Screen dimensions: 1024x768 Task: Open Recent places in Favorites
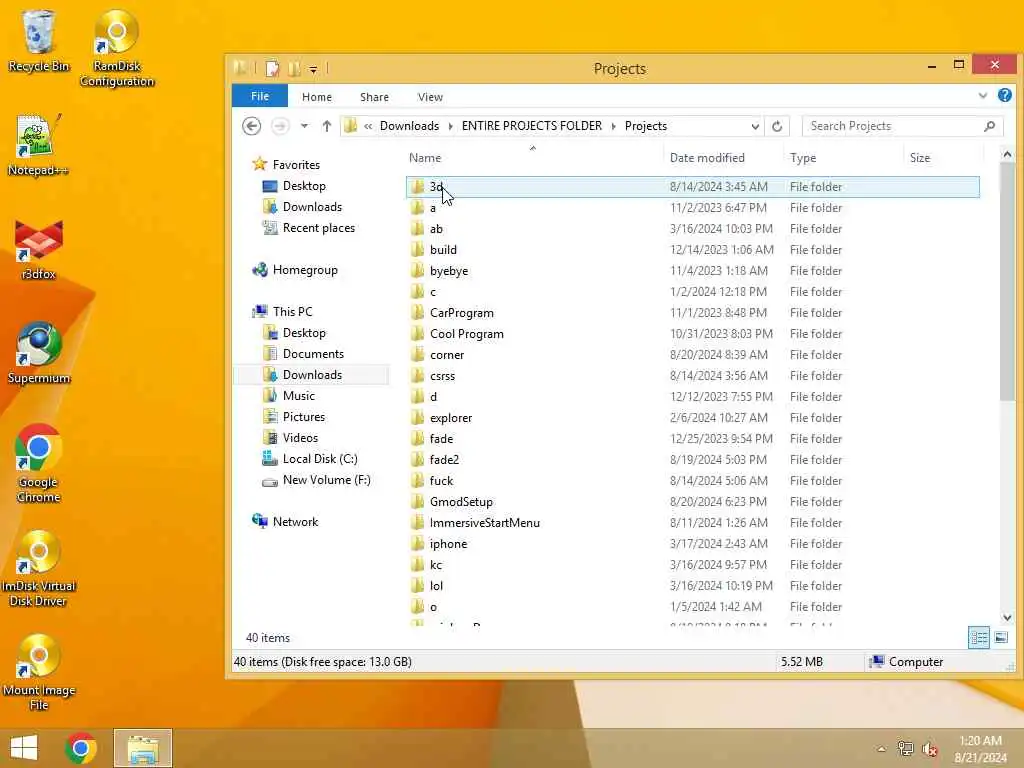click(309, 227)
